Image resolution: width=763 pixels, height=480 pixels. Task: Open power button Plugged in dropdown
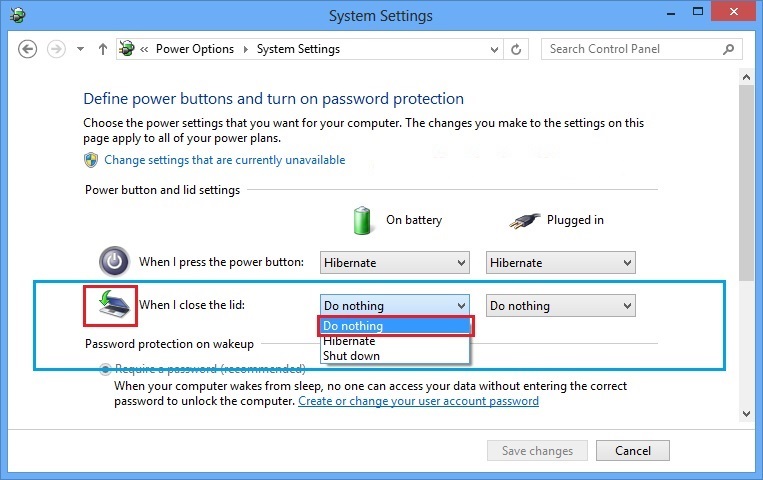coord(561,263)
